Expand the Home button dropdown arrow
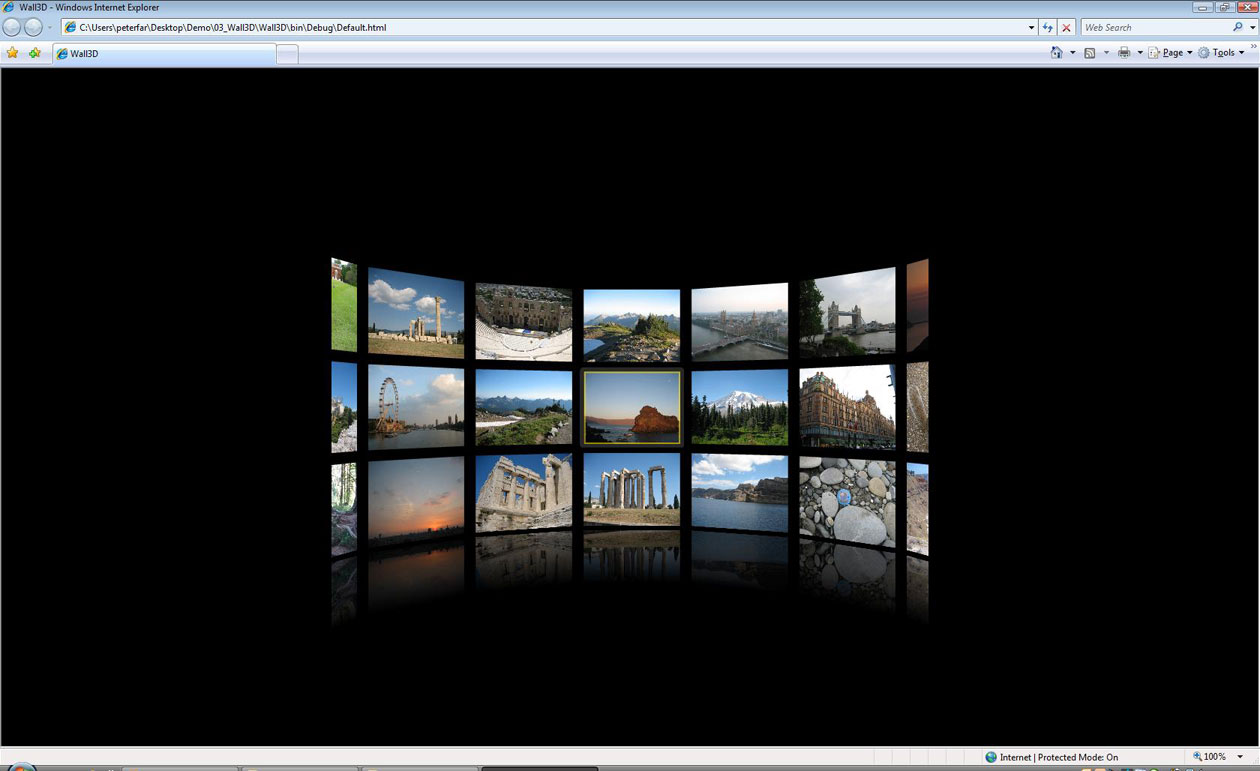 coord(1072,53)
